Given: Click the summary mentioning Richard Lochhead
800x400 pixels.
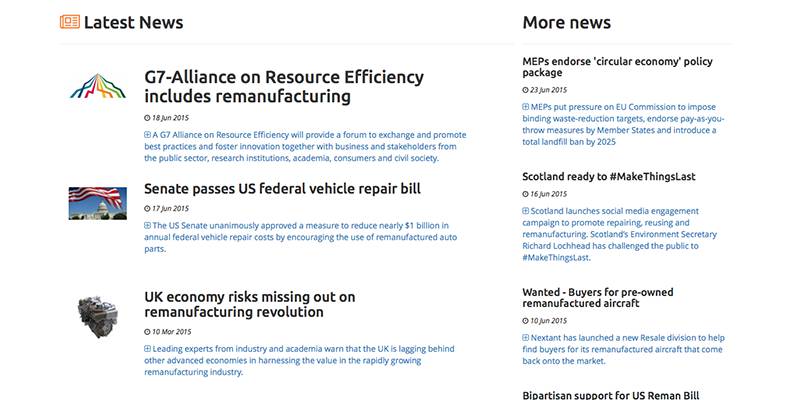Looking at the screenshot, I should [x=619, y=234].
